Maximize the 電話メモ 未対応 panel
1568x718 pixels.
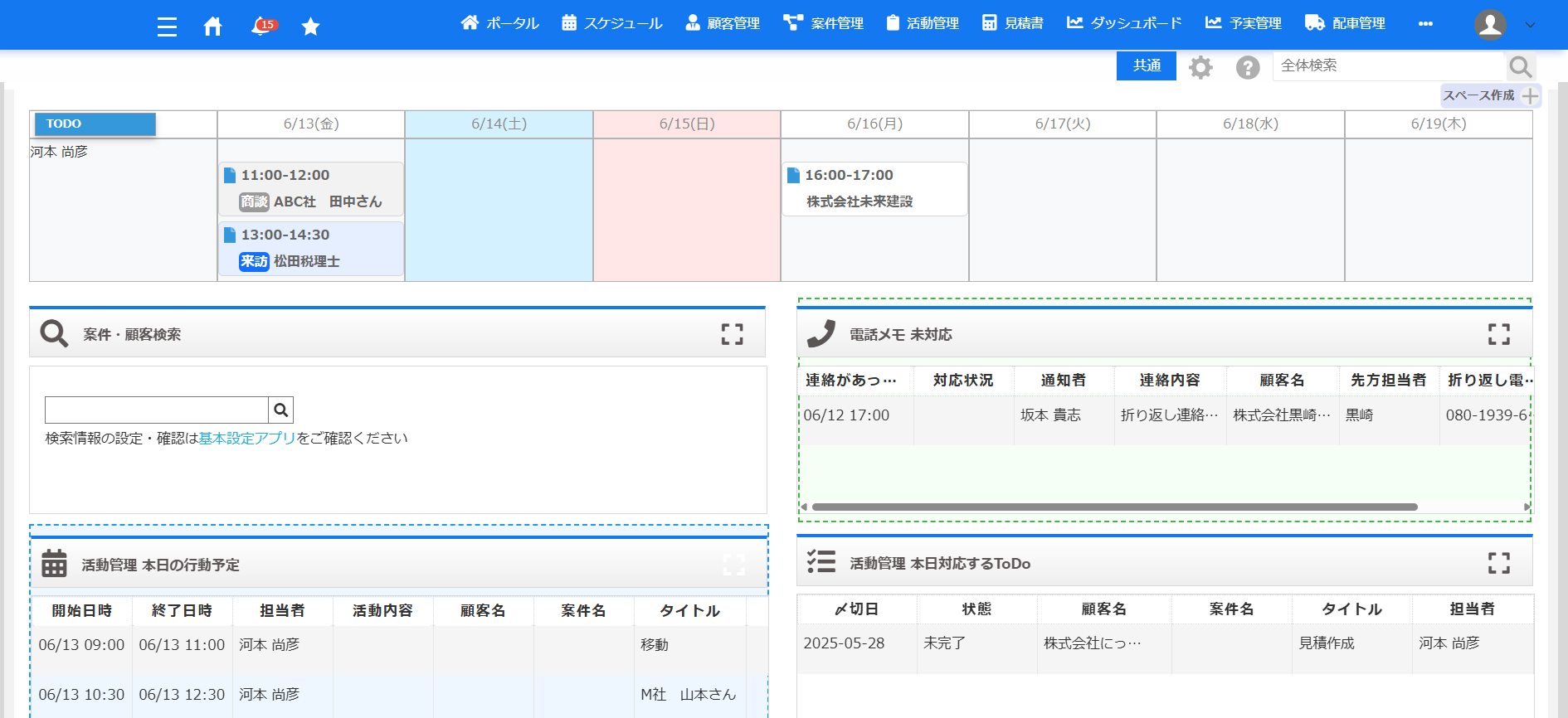pos(1498,334)
